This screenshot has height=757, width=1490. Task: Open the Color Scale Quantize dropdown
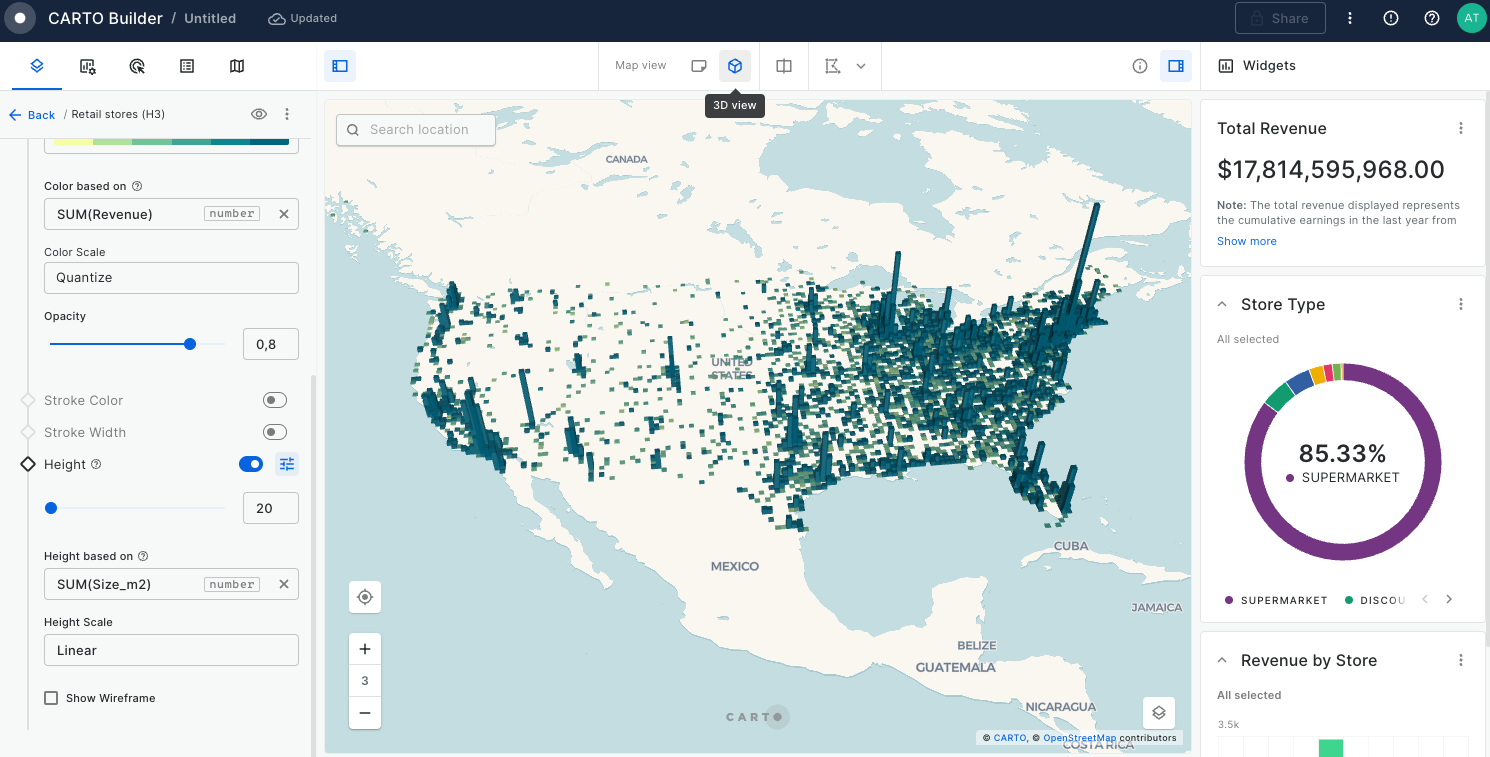pos(171,278)
